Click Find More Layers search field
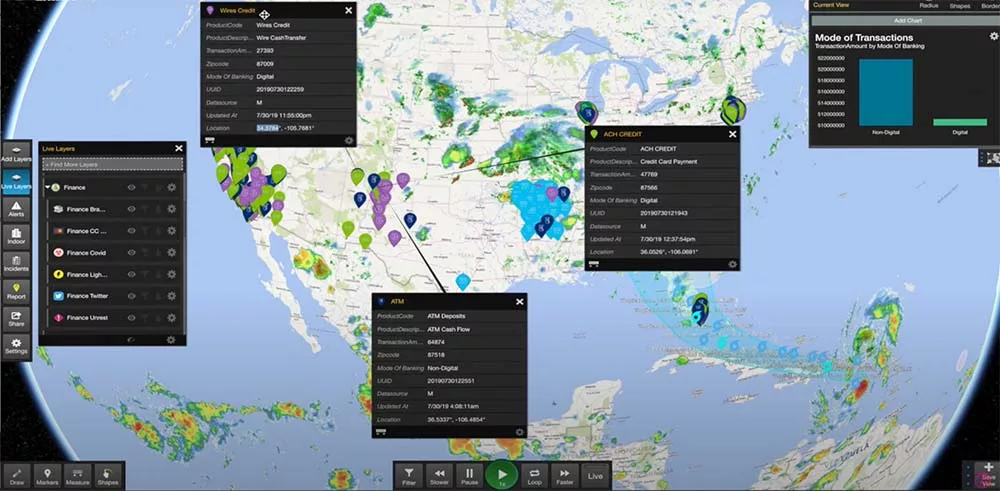 [x=113, y=165]
